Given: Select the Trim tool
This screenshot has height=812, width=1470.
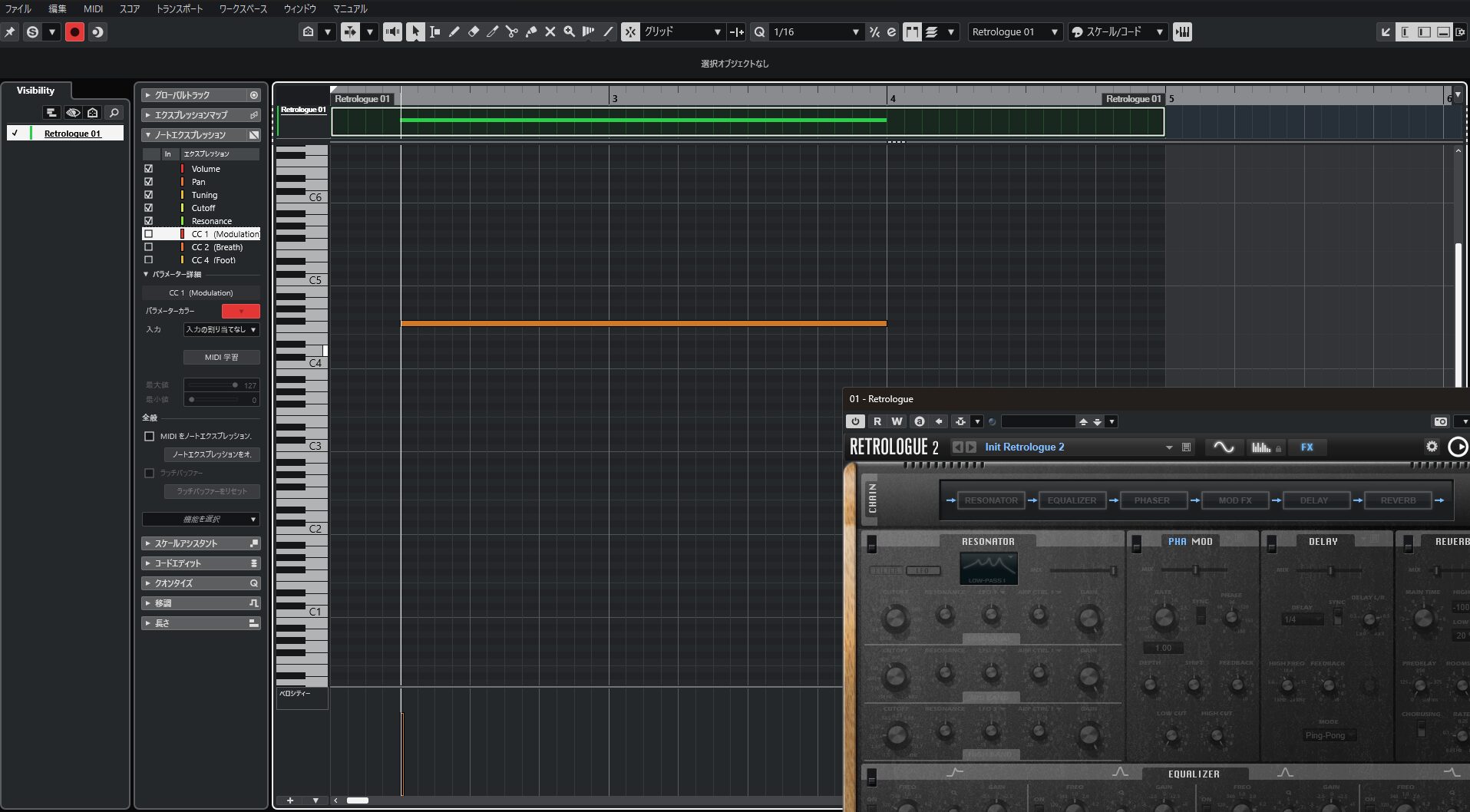Looking at the screenshot, I should coord(493,31).
